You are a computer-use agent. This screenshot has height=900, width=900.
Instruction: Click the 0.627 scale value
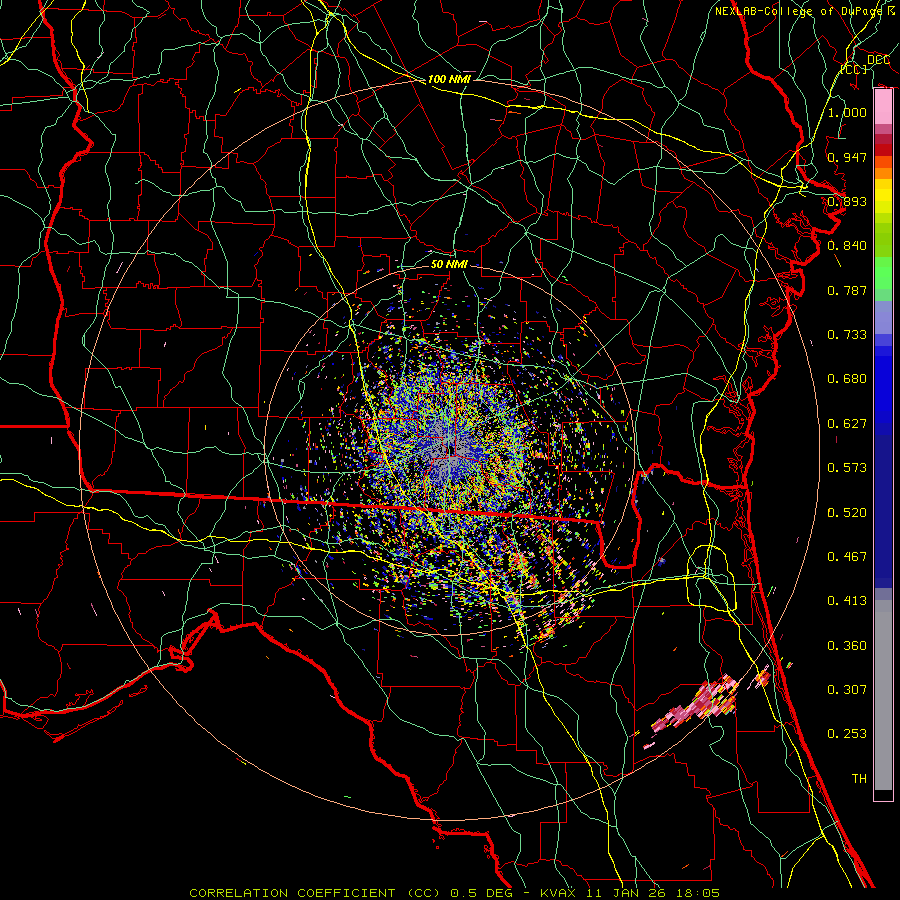click(847, 424)
